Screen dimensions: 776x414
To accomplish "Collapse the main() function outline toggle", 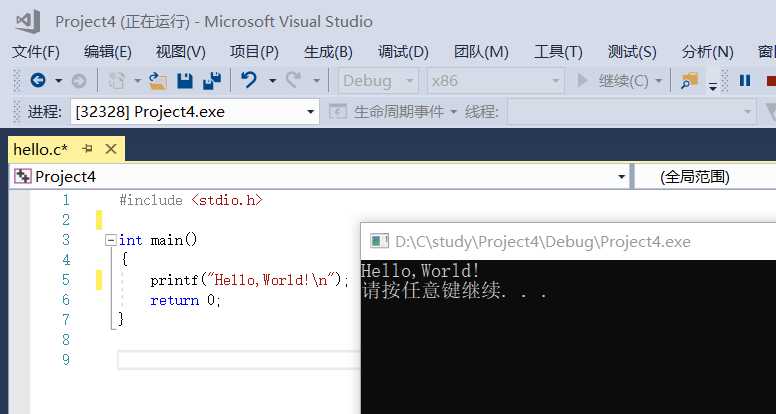I will click(x=111, y=240).
